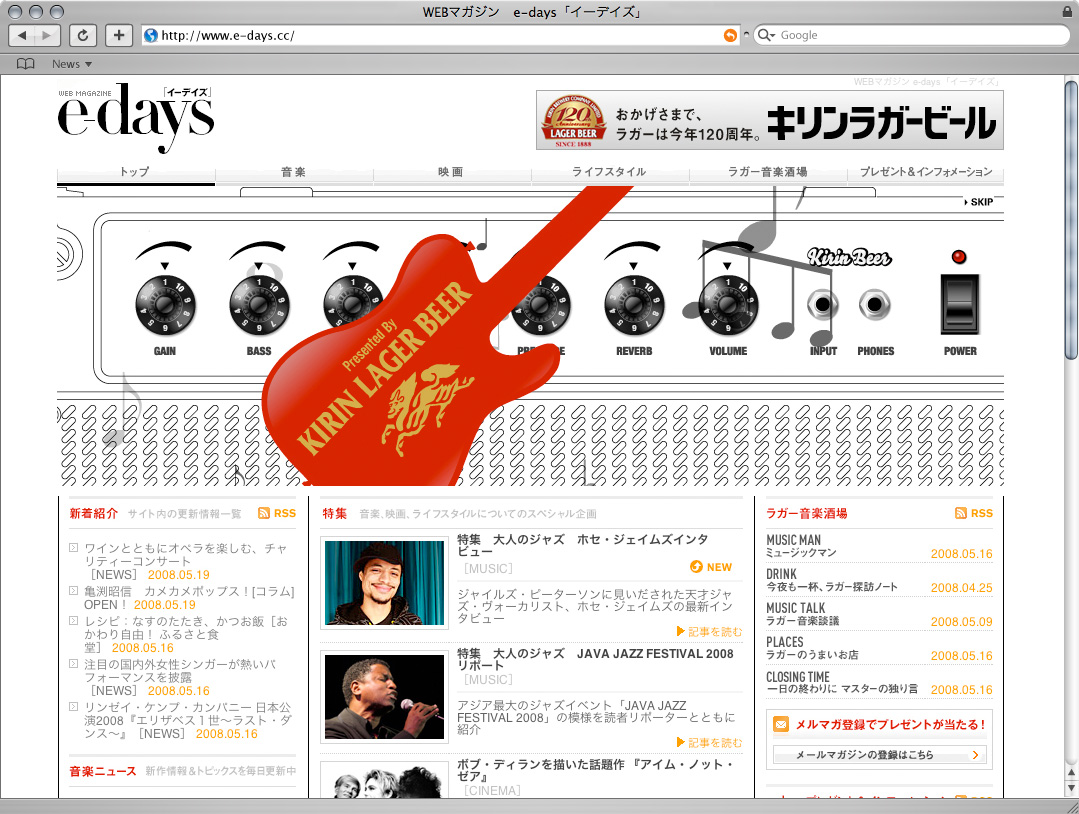The height and width of the screenshot is (814, 1079).
Task: Click 記事を読む arrow for ホセ・ジェイムズ article
Action: tap(709, 631)
